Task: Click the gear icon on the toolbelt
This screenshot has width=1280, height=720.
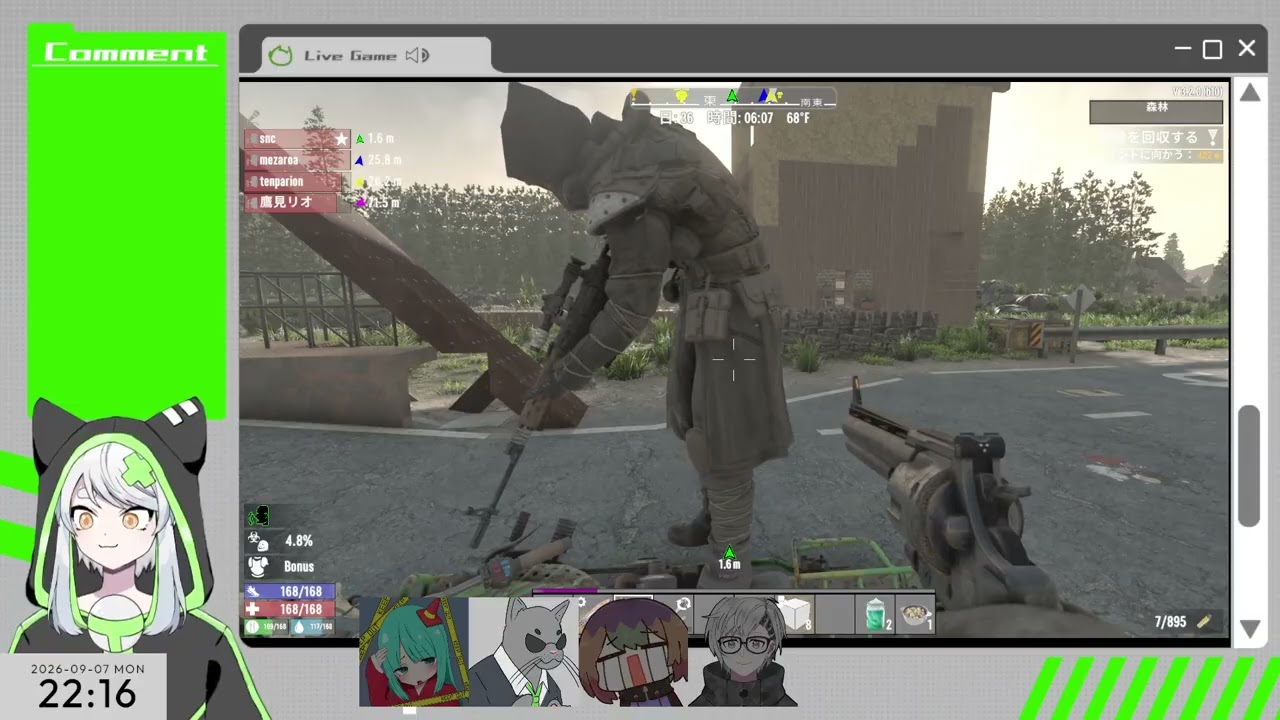Action: tap(580, 603)
